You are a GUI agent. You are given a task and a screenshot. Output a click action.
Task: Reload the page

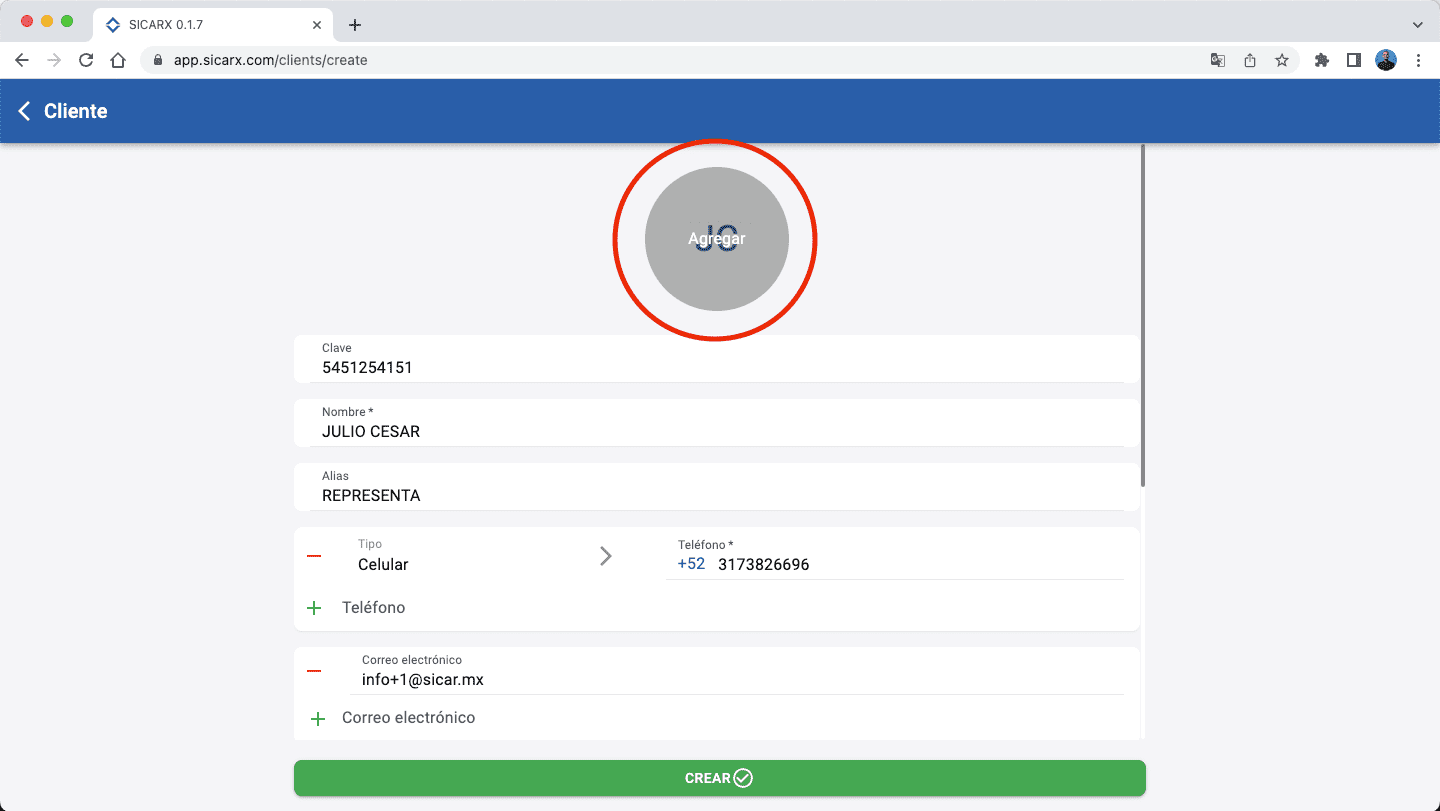click(x=86, y=60)
